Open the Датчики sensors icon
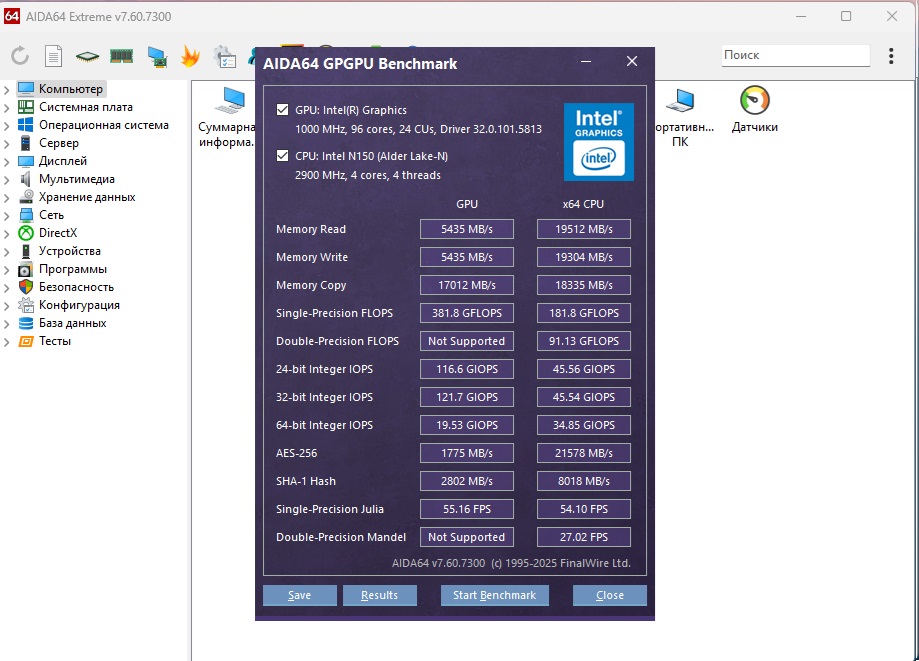The height and width of the screenshot is (661, 919). coord(754,110)
